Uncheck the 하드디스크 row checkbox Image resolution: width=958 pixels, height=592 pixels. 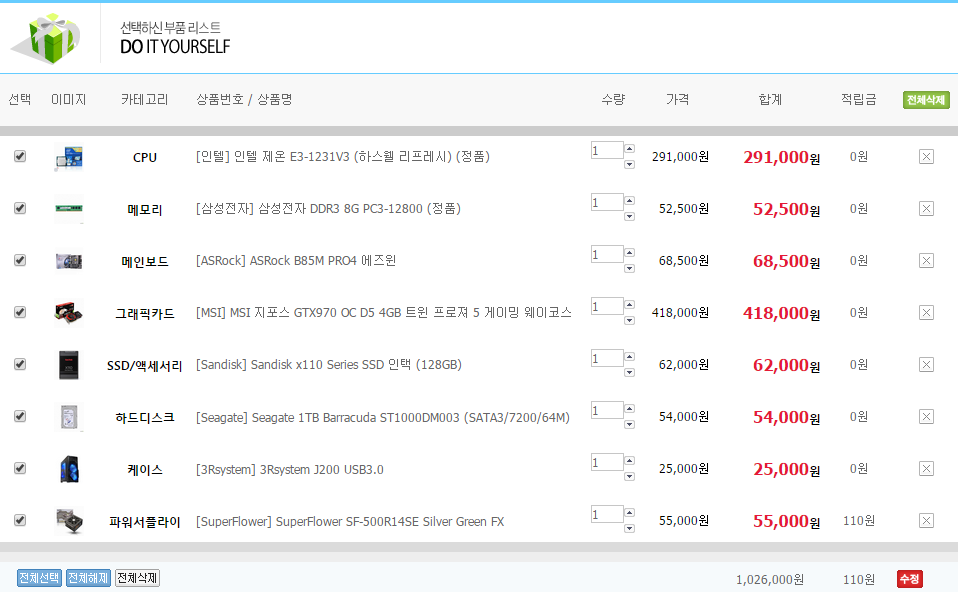tap(20, 416)
